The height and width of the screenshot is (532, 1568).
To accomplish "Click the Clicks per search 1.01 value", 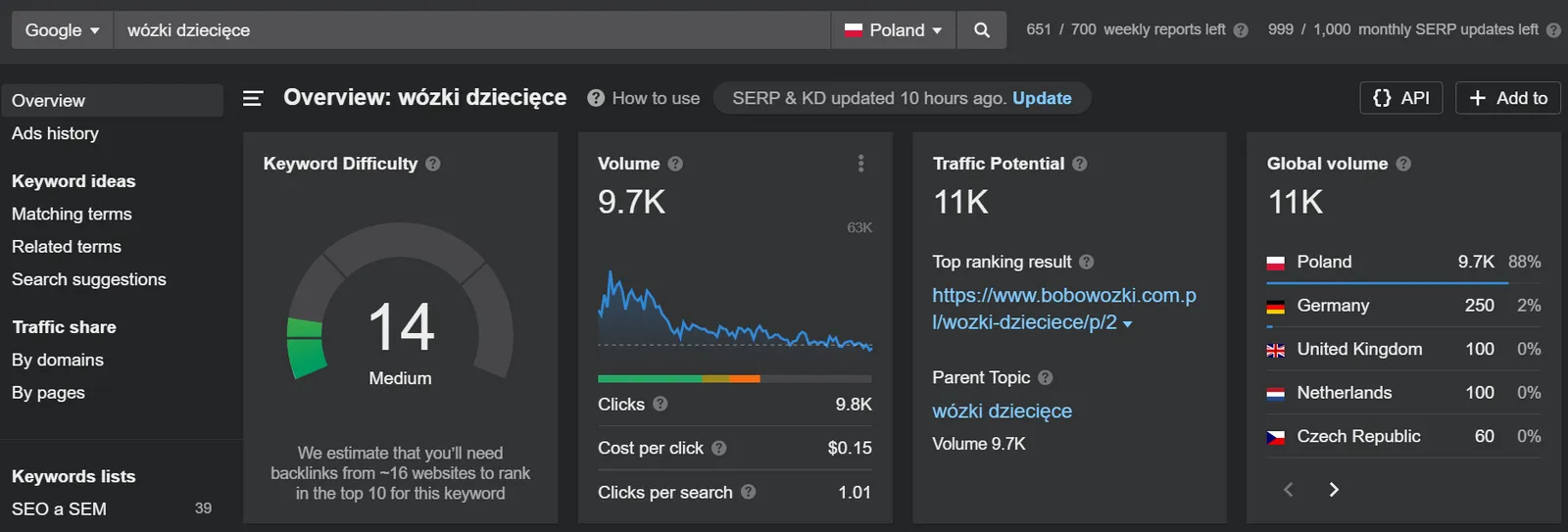I will point(855,492).
